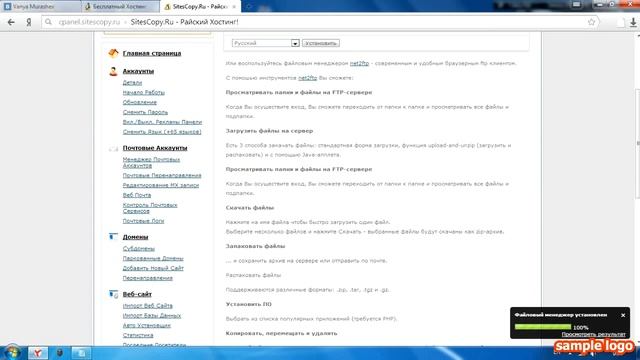Open the Почтовые Аккаунты heading link
The image size is (640, 360).
155,148
